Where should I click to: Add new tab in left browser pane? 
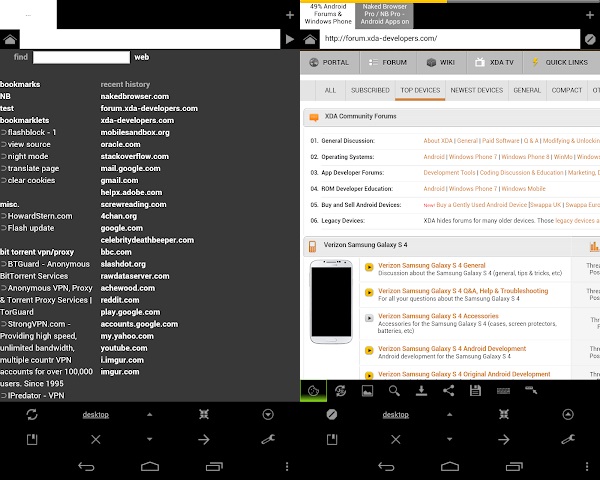point(290,15)
